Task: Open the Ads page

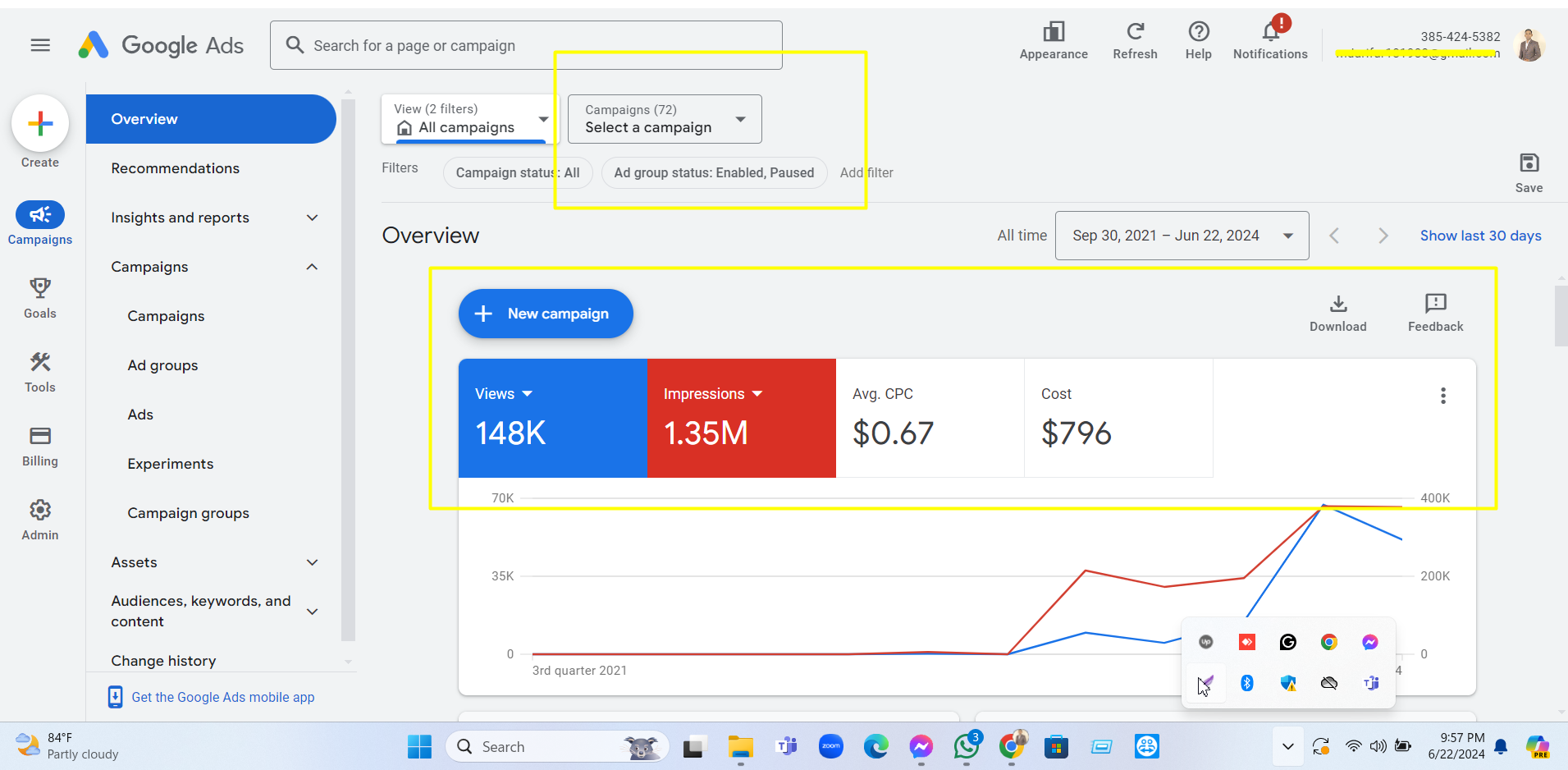Action: pos(140,415)
